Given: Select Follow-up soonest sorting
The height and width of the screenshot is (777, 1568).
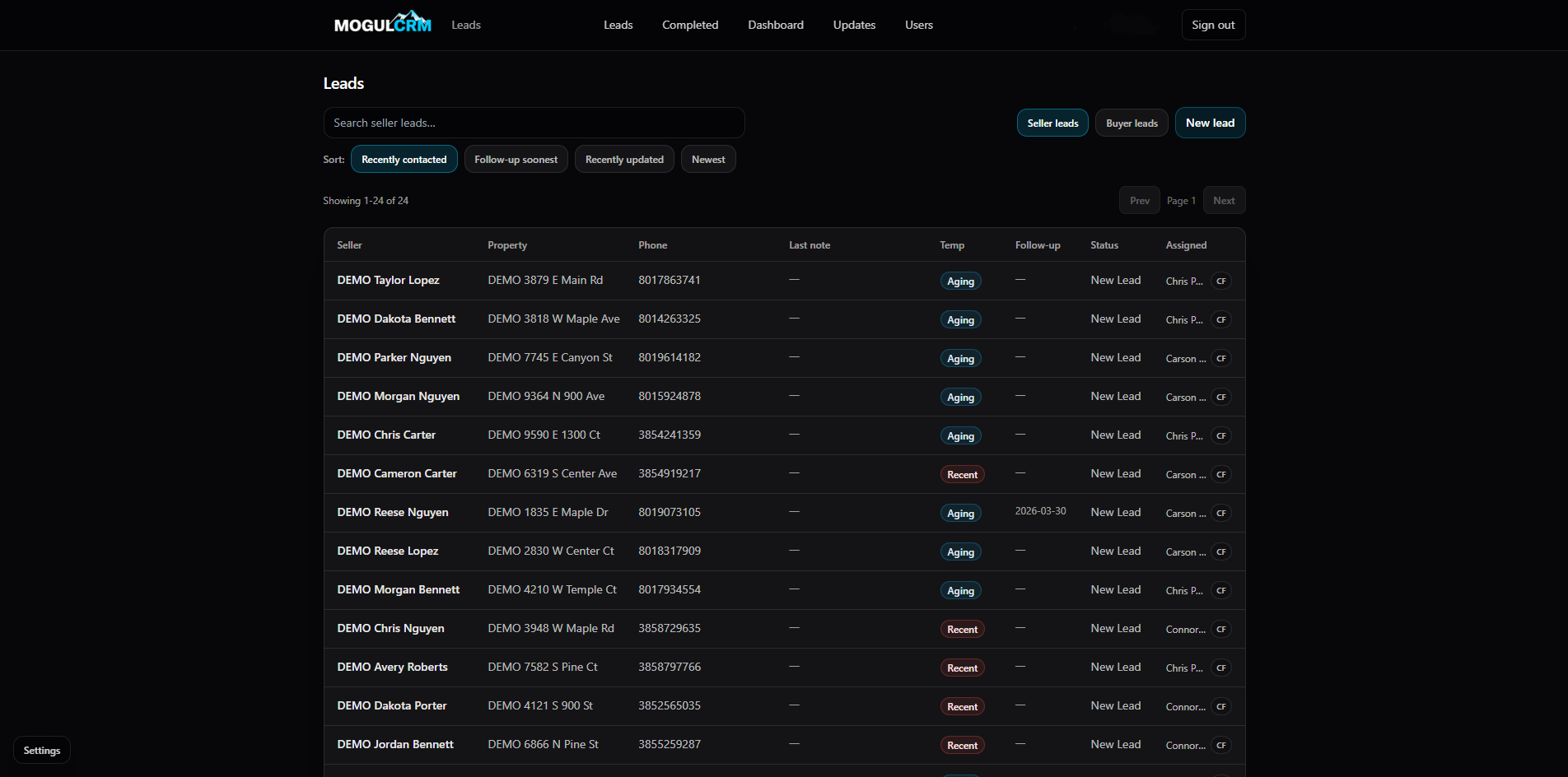Looking at the screenshot, I should (516, 159).
